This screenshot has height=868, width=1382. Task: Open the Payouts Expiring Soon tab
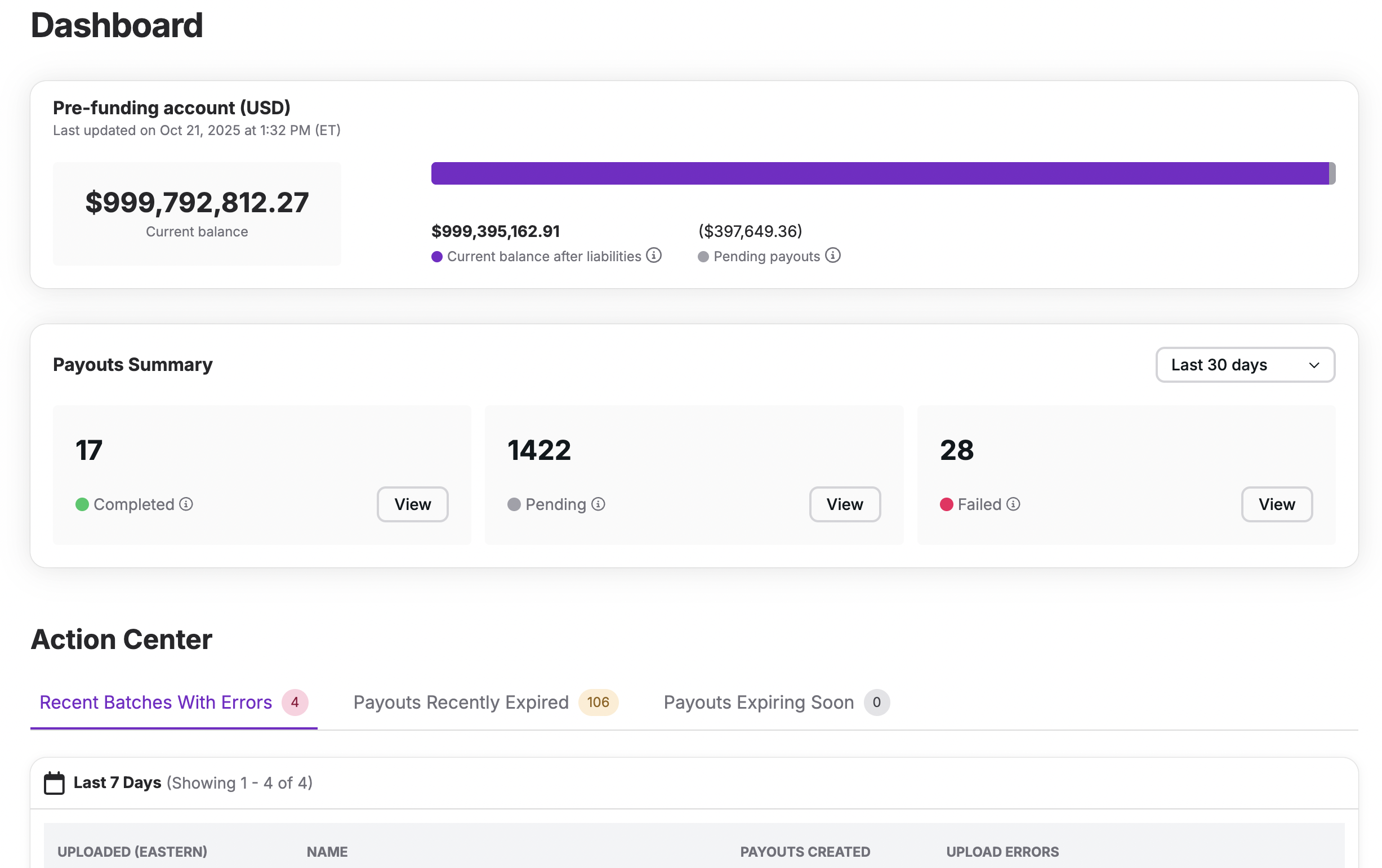click(775, 702)
